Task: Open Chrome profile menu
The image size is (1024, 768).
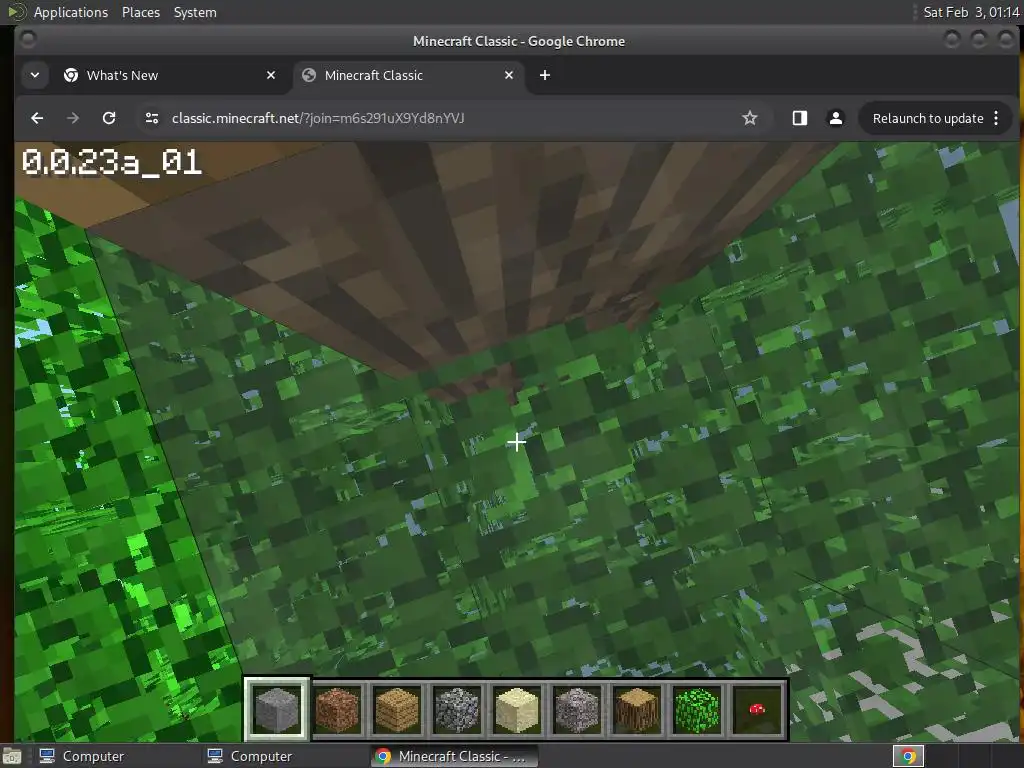Action: [835, 118]
